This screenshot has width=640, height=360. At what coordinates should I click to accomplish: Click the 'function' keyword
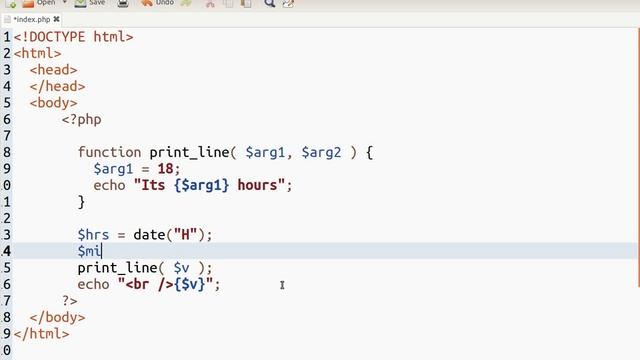[109, 152]
